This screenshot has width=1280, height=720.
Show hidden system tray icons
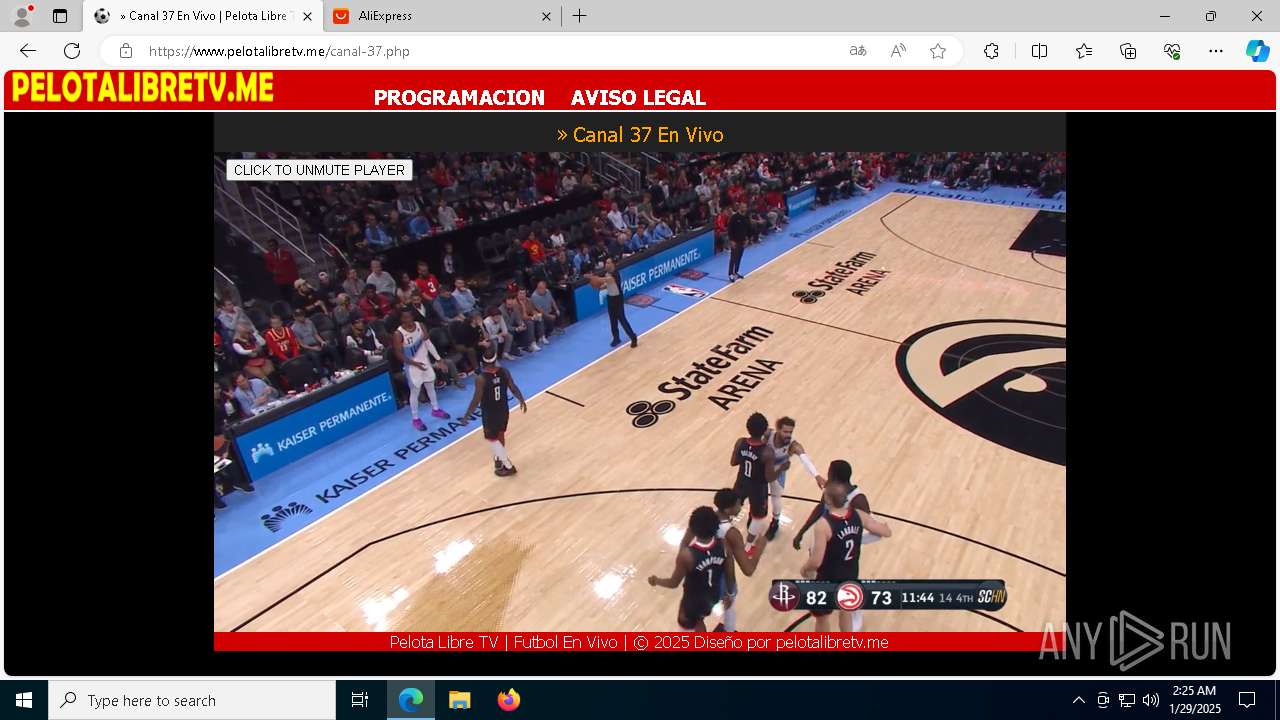(x=1078, y=700)
